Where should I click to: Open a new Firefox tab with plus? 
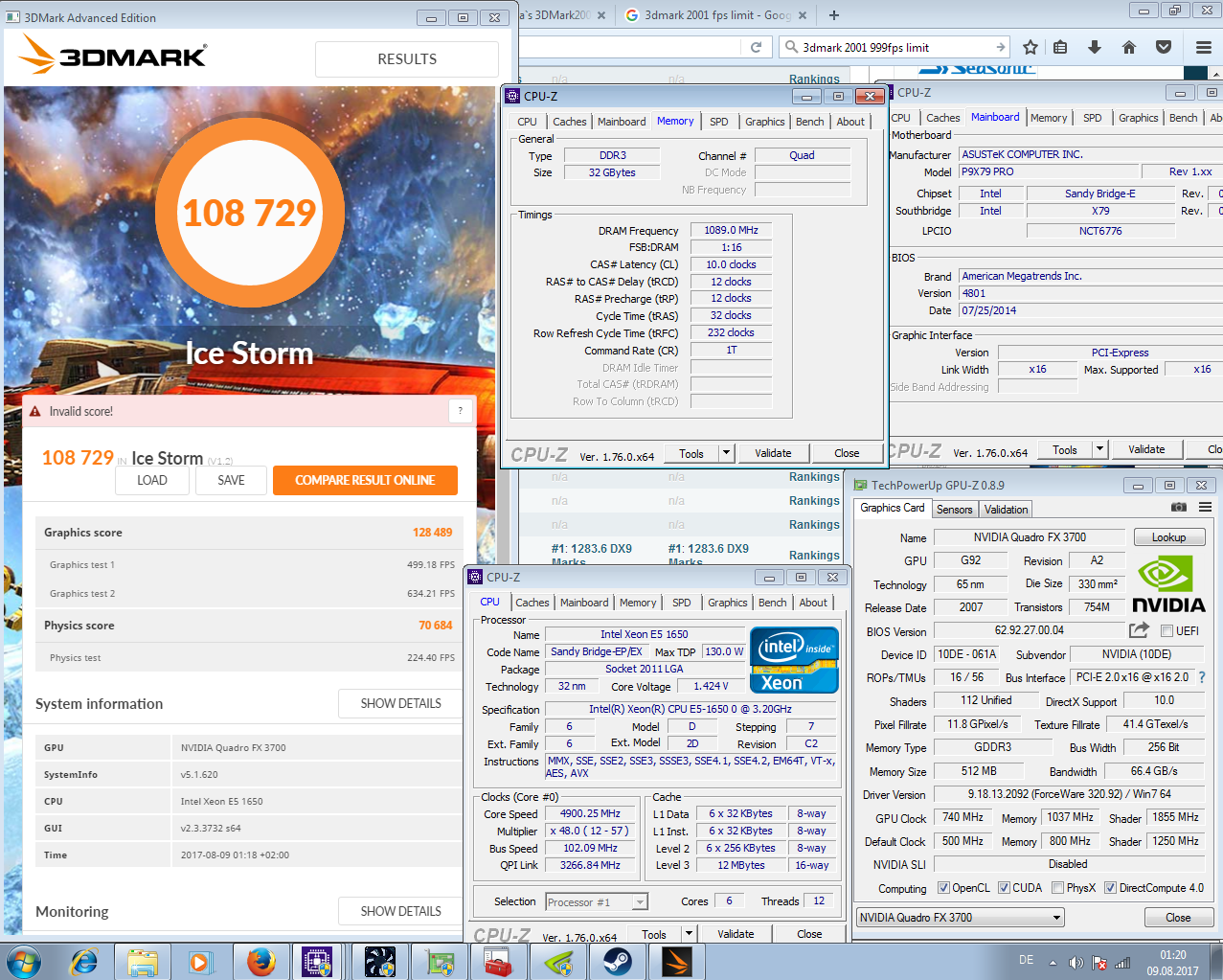(834, 15)
